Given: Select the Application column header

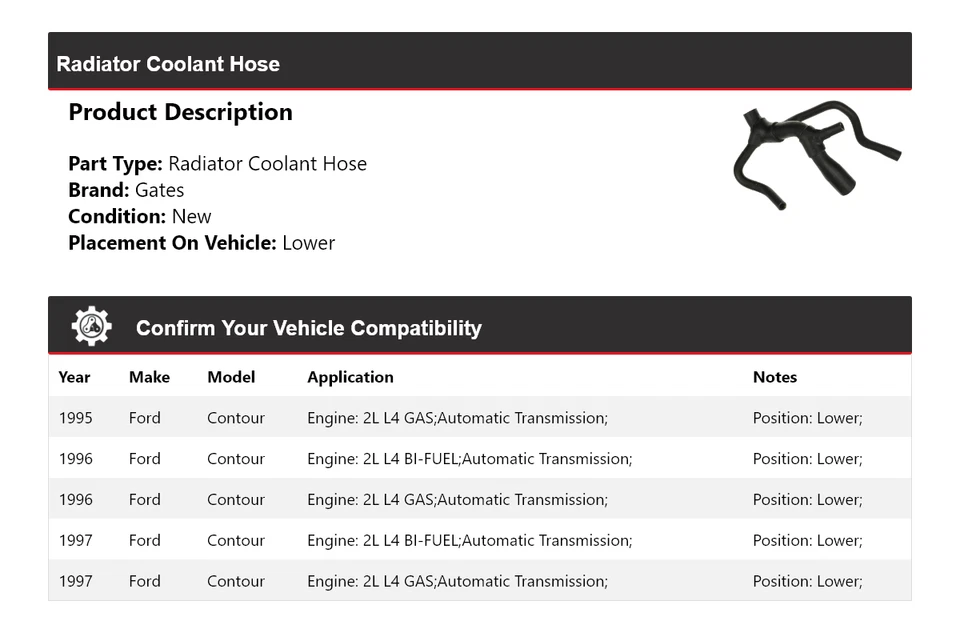Looking at the screenshot, I should (350, 377).
